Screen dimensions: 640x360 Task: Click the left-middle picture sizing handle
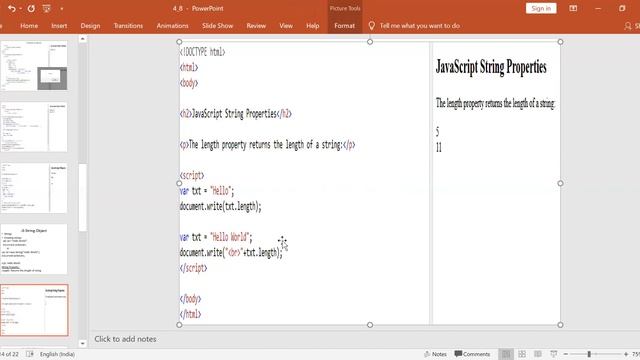(179, 183)
